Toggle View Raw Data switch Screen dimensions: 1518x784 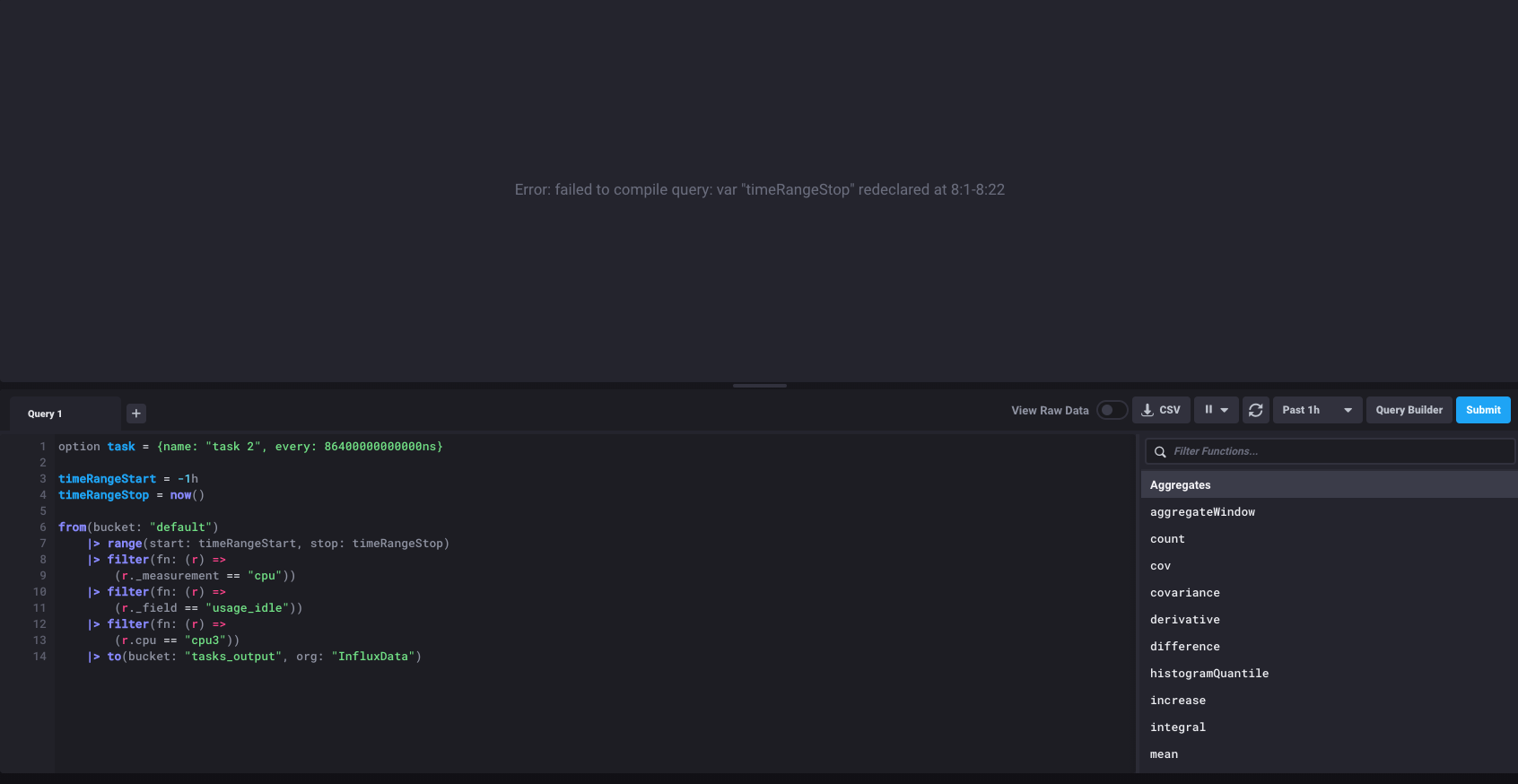[1112, 410]
